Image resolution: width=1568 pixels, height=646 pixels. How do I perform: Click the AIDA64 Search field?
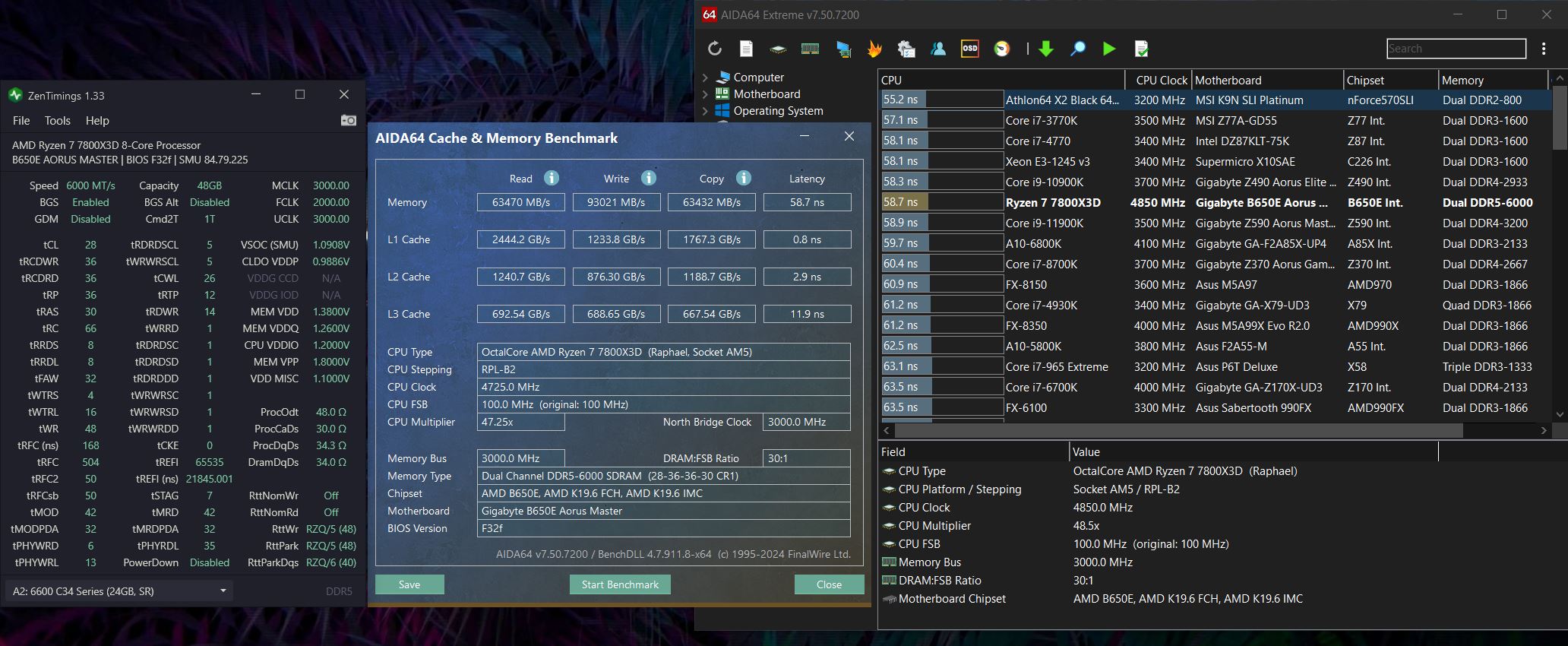pos(1456,49)
